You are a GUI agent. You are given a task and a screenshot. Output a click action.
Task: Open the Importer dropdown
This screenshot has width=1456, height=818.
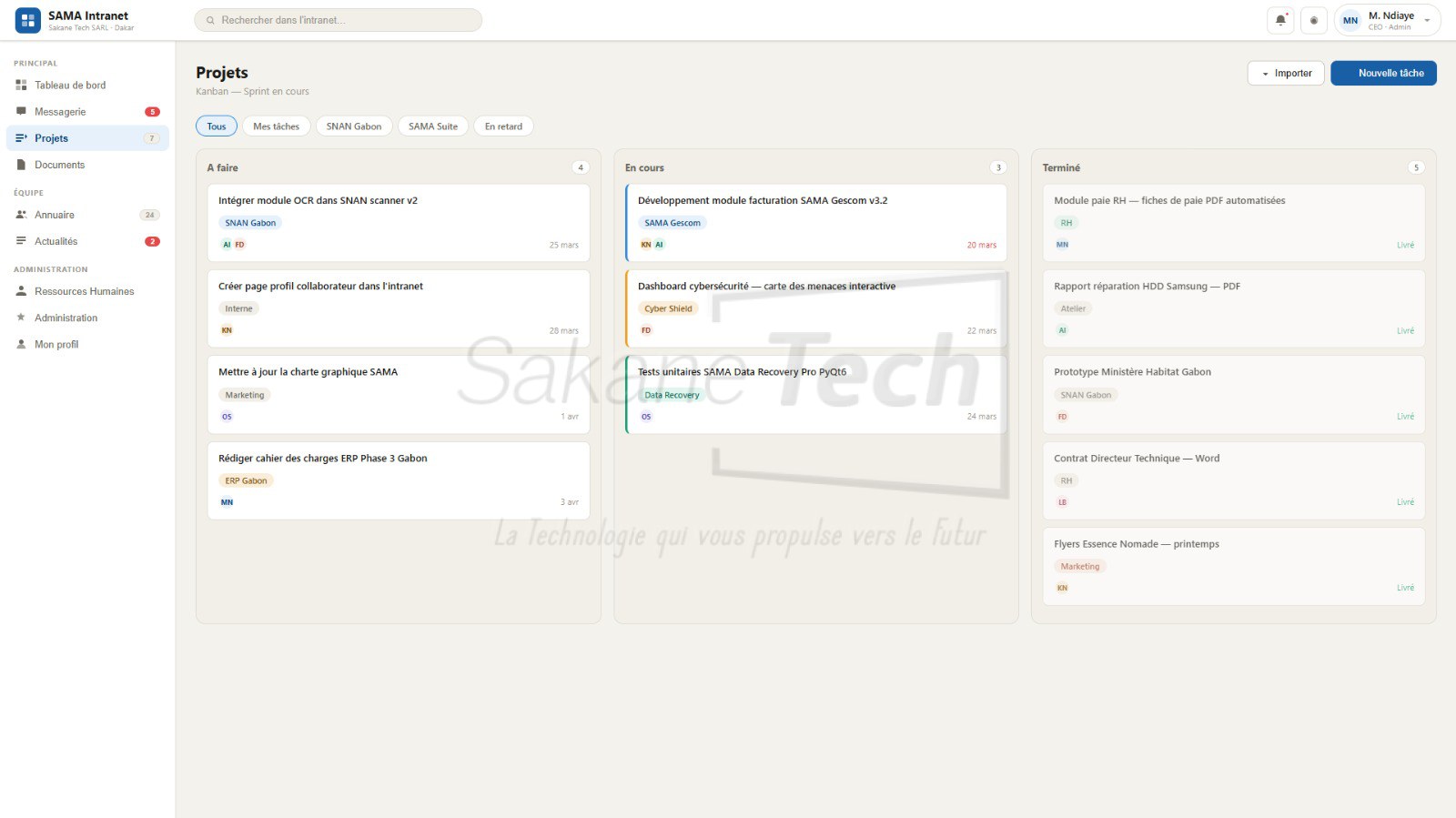1286,74
